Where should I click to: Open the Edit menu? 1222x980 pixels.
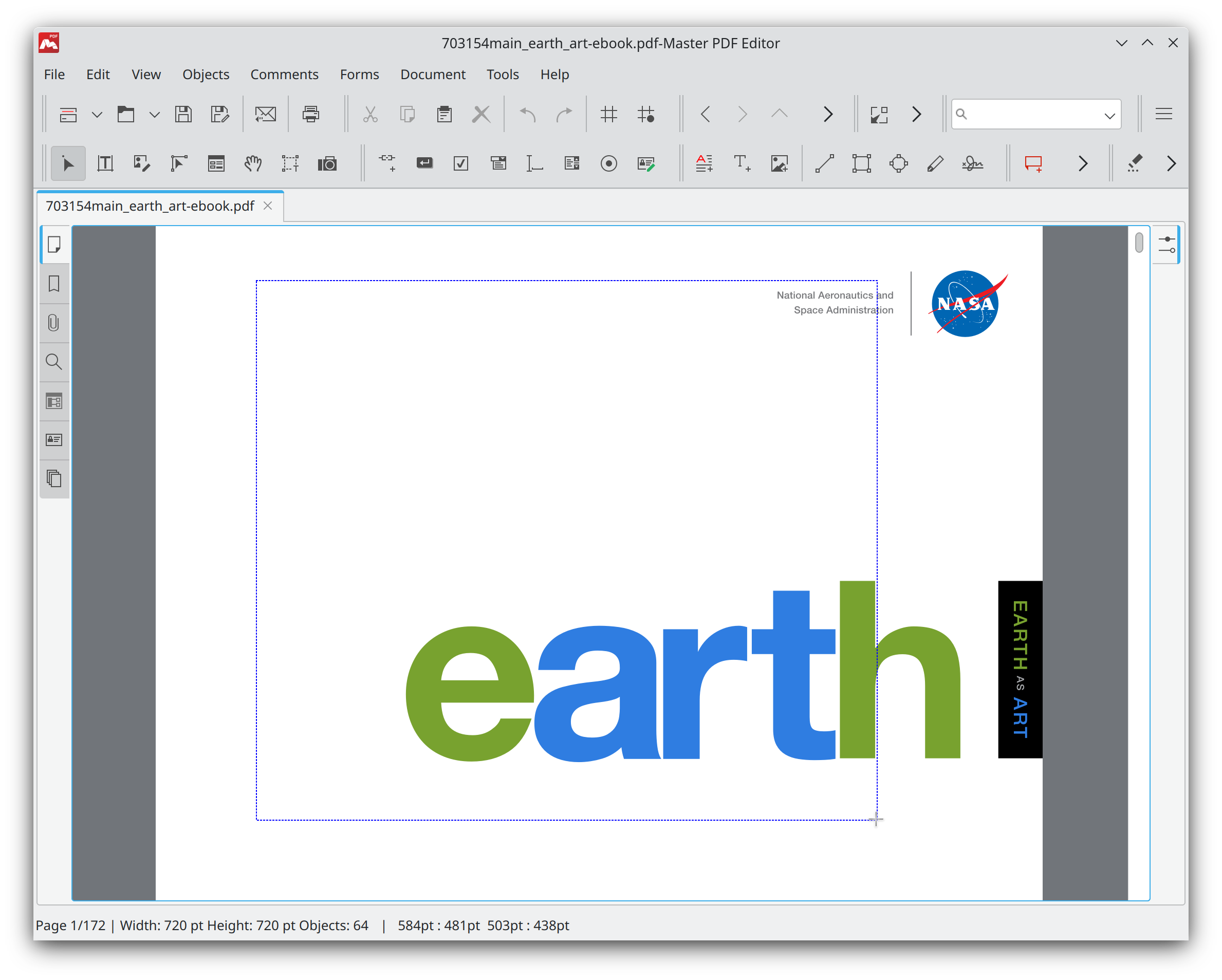click(x=98, y=74)
